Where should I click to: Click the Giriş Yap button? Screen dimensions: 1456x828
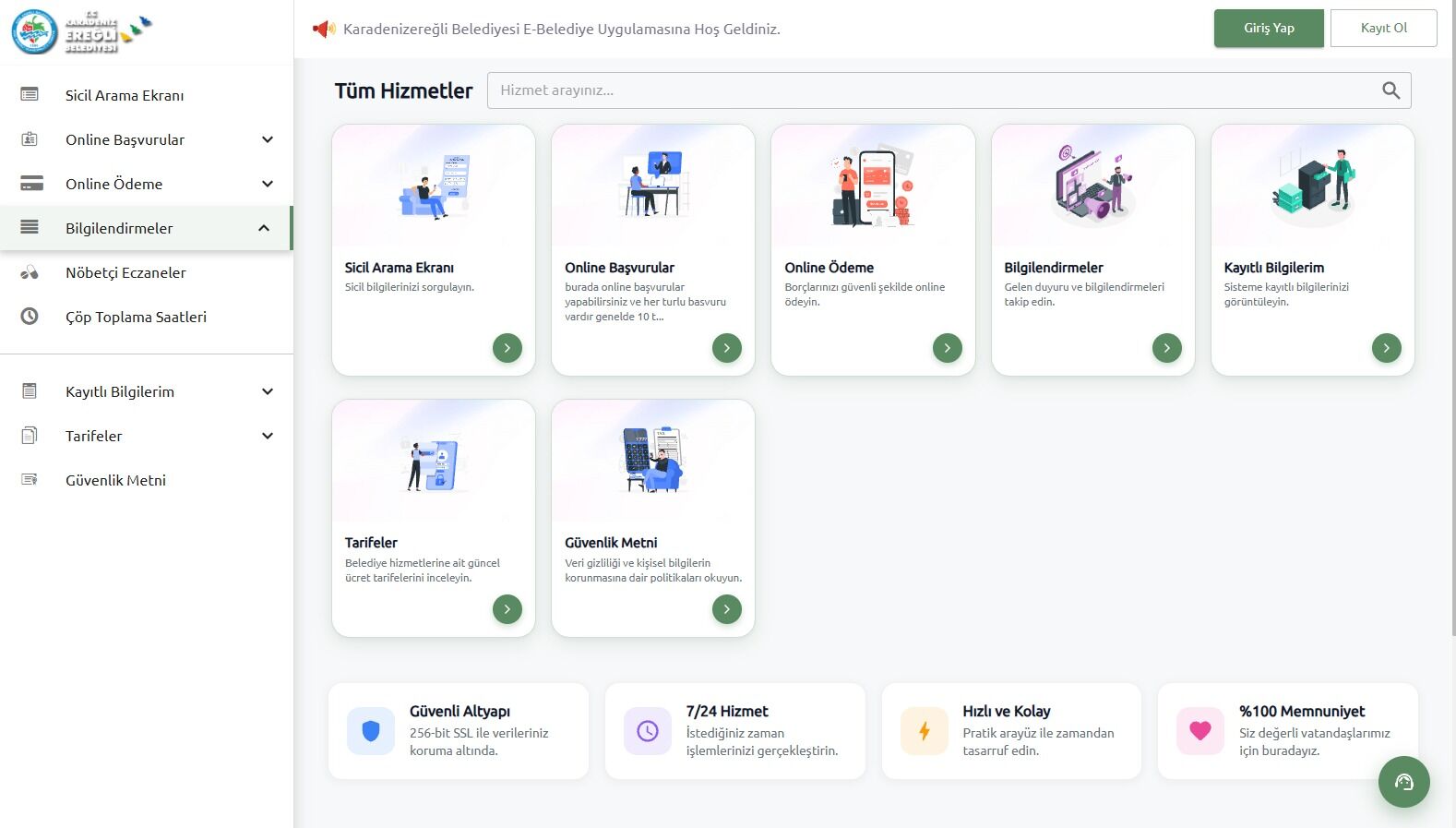pyautogui.click(x=1269, y=28)
